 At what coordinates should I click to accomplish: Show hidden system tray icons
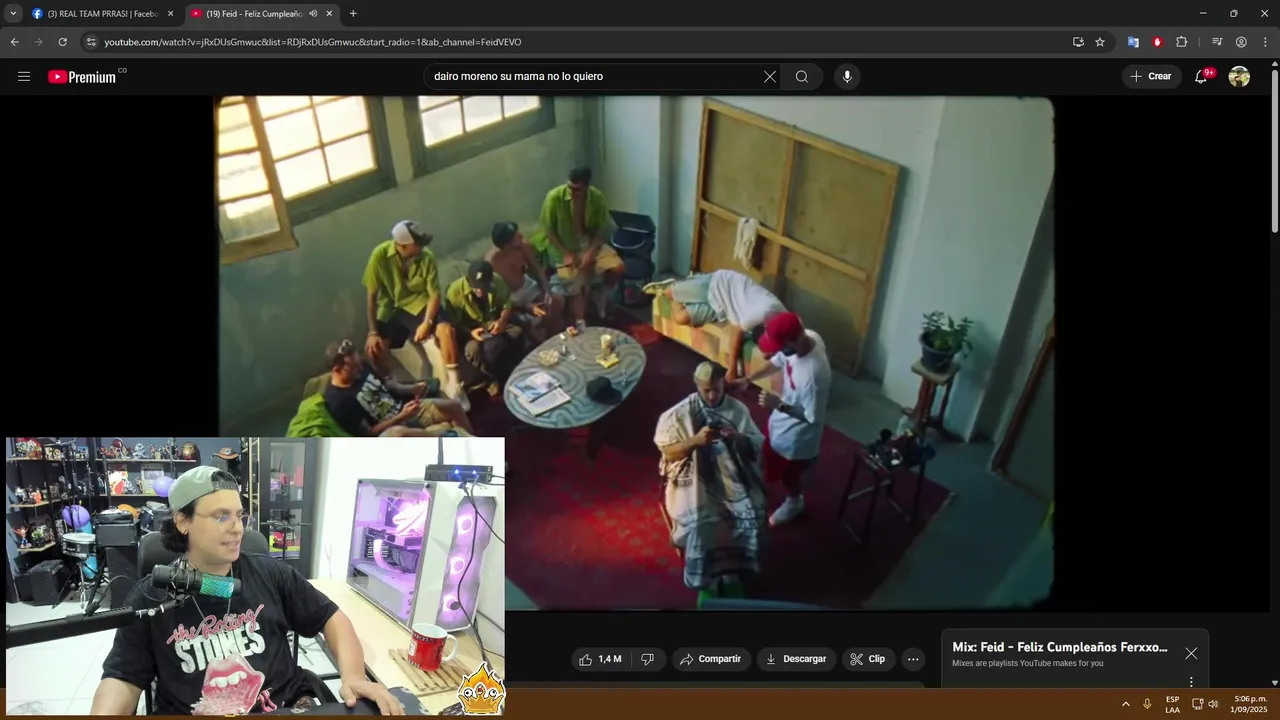coord(1126,704)
